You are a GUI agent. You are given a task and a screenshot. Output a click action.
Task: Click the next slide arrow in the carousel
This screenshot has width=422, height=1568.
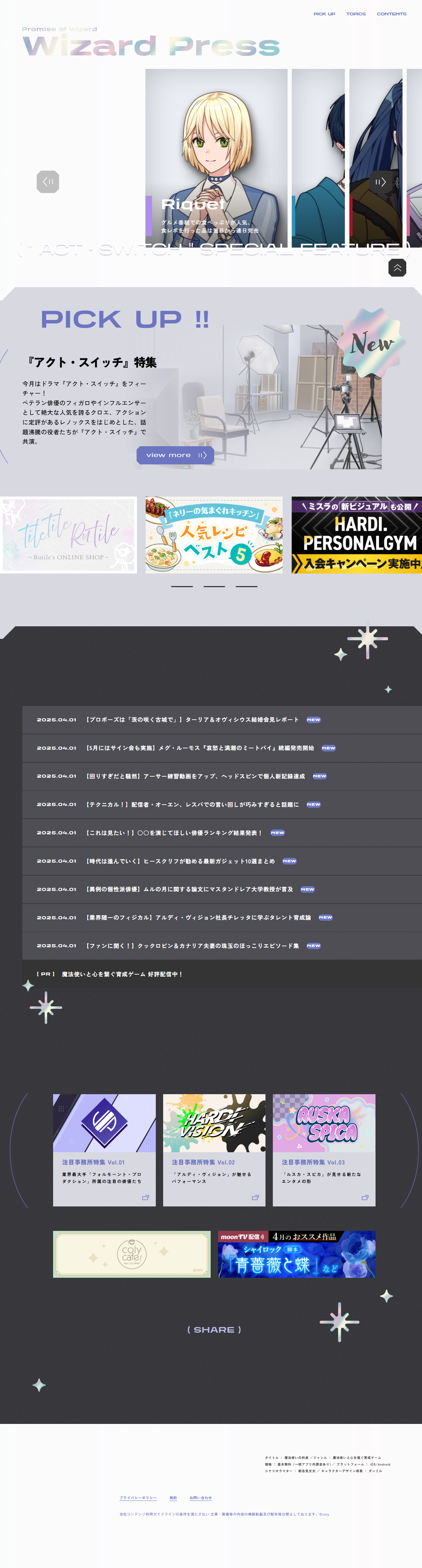381,182
